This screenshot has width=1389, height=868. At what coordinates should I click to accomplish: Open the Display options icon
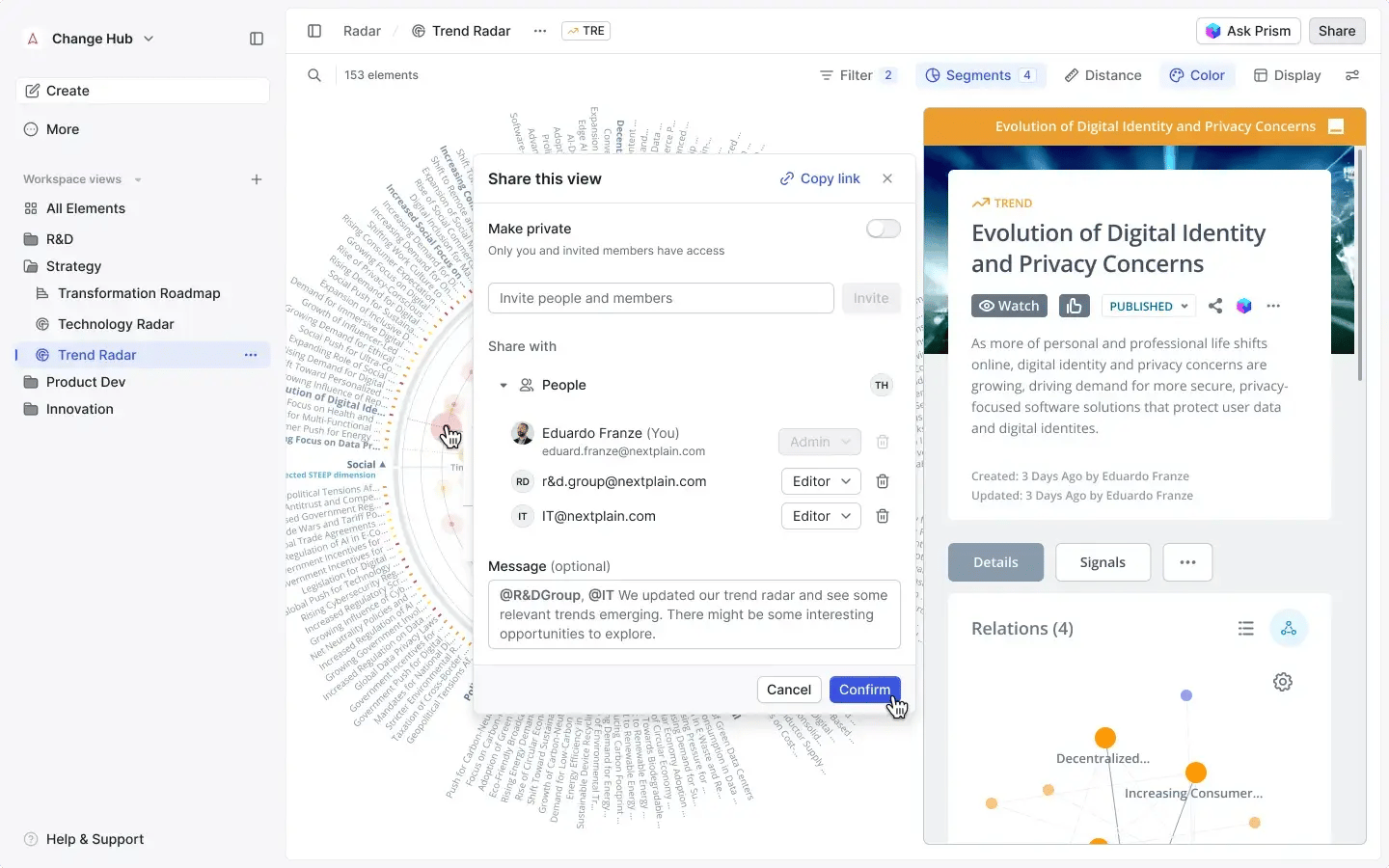coord(1261,75)
